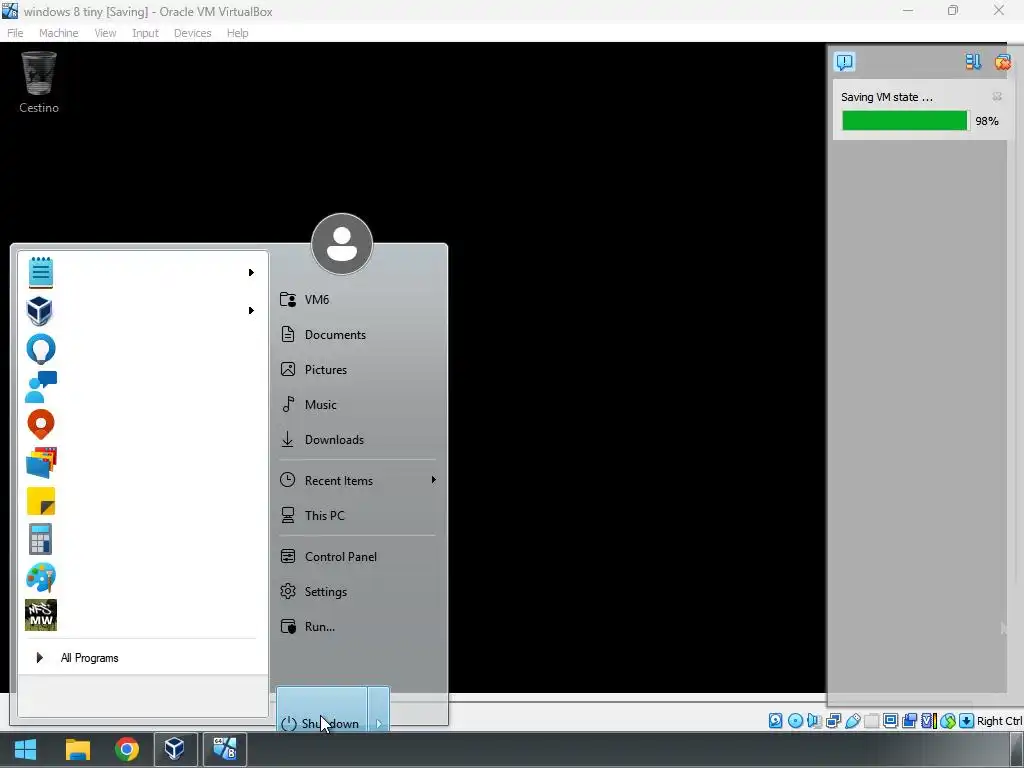
Task: Click the Windows Start button on taskbar
Action: point(25,749)
